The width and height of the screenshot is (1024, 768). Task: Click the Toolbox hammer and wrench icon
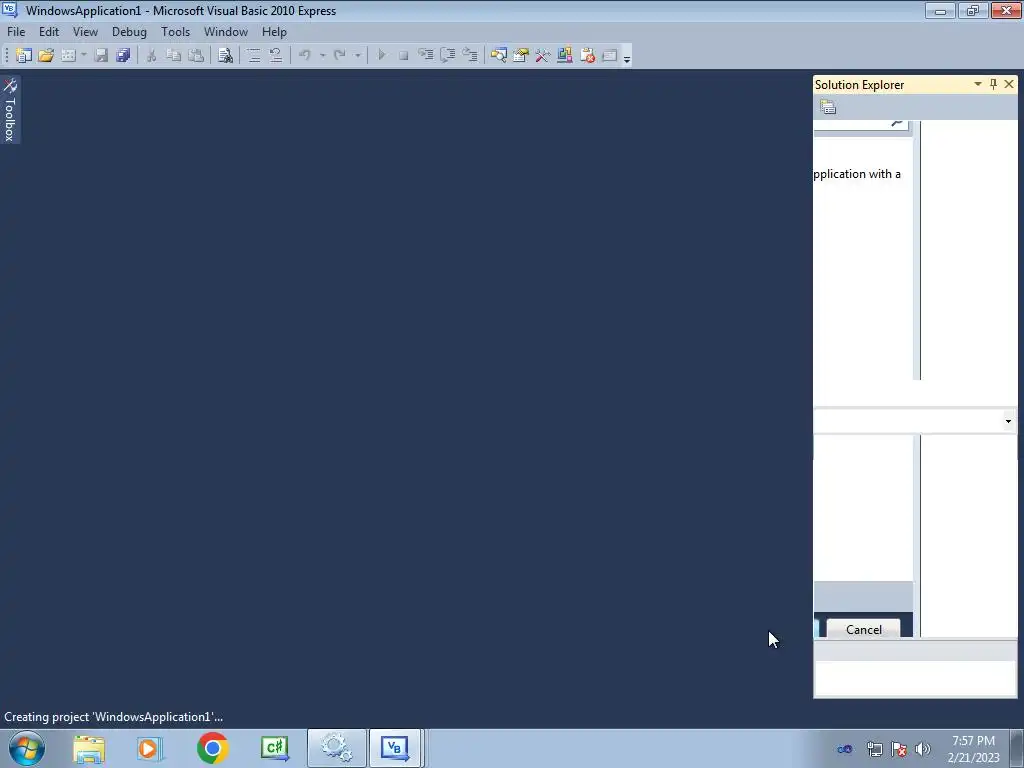[543, 56]
